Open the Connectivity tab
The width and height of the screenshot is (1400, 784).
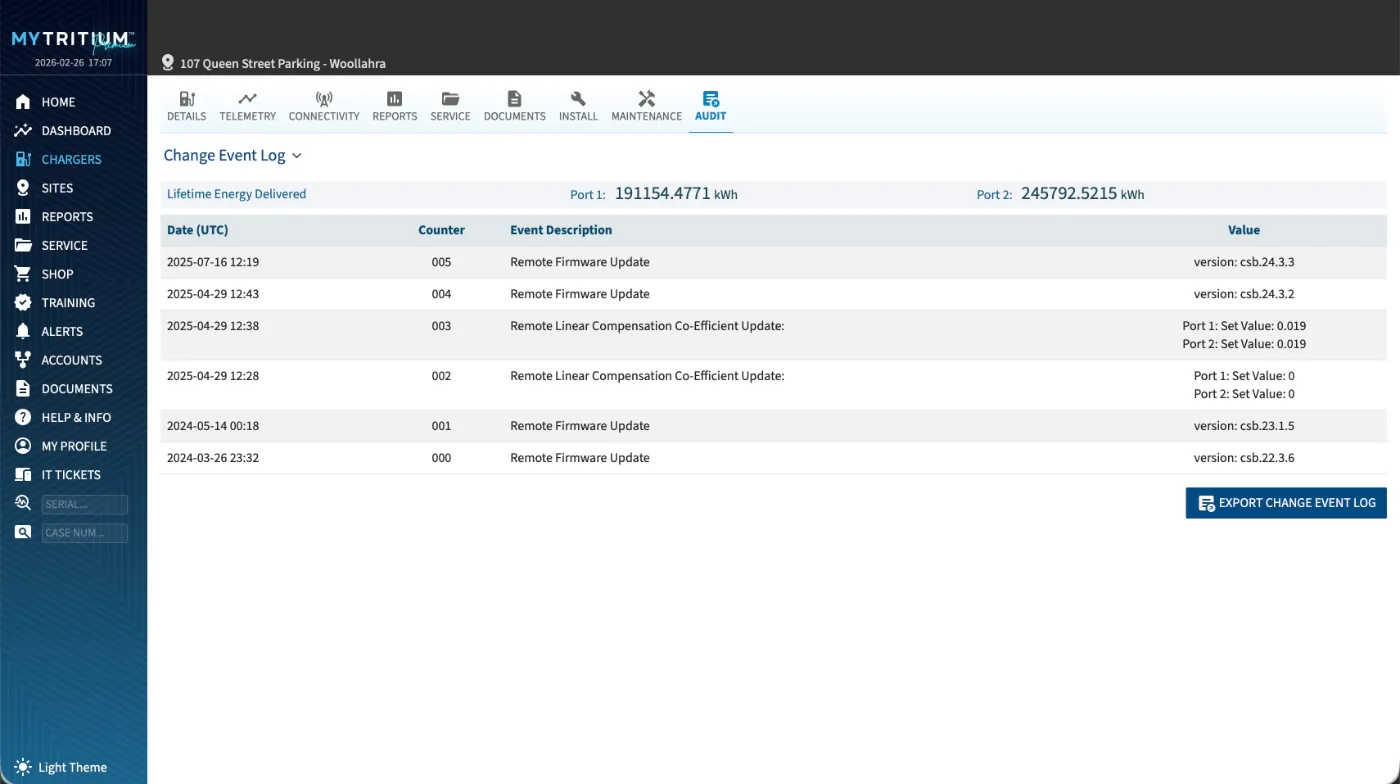pyautogui.click(x=324, y=106)
